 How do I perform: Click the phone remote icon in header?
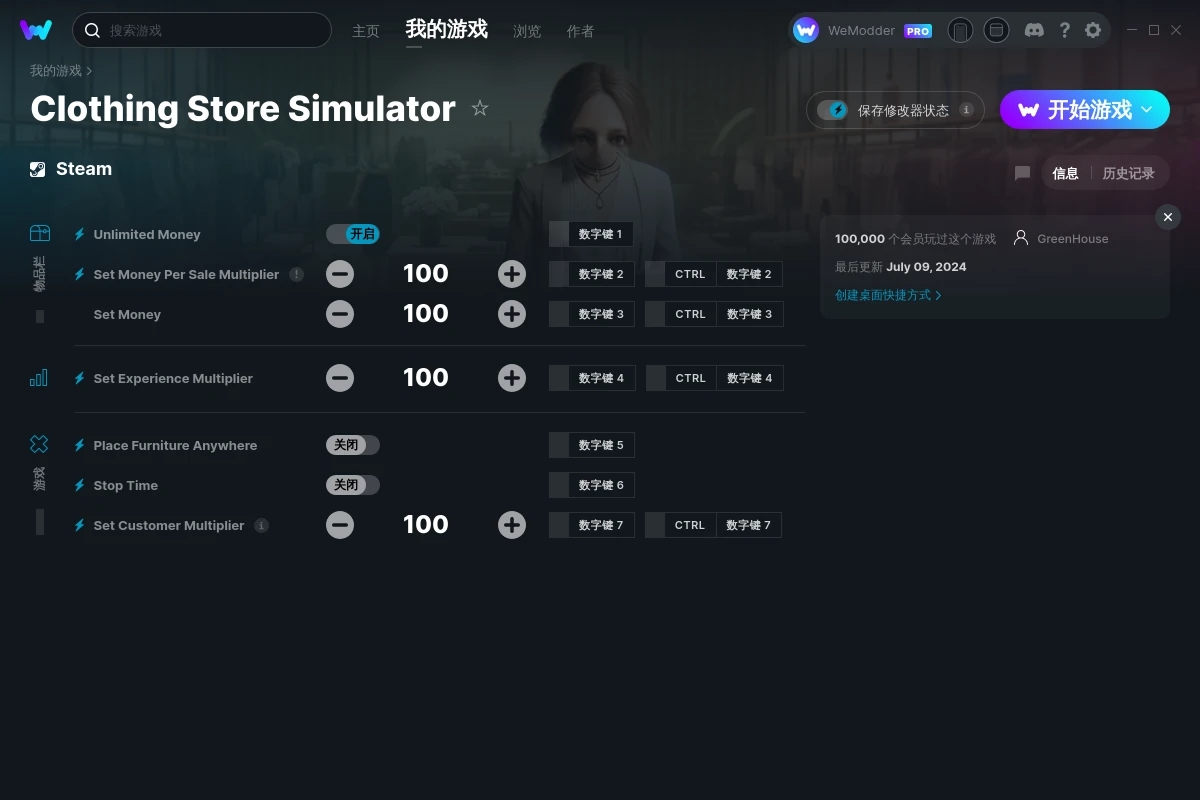[960, 30]
